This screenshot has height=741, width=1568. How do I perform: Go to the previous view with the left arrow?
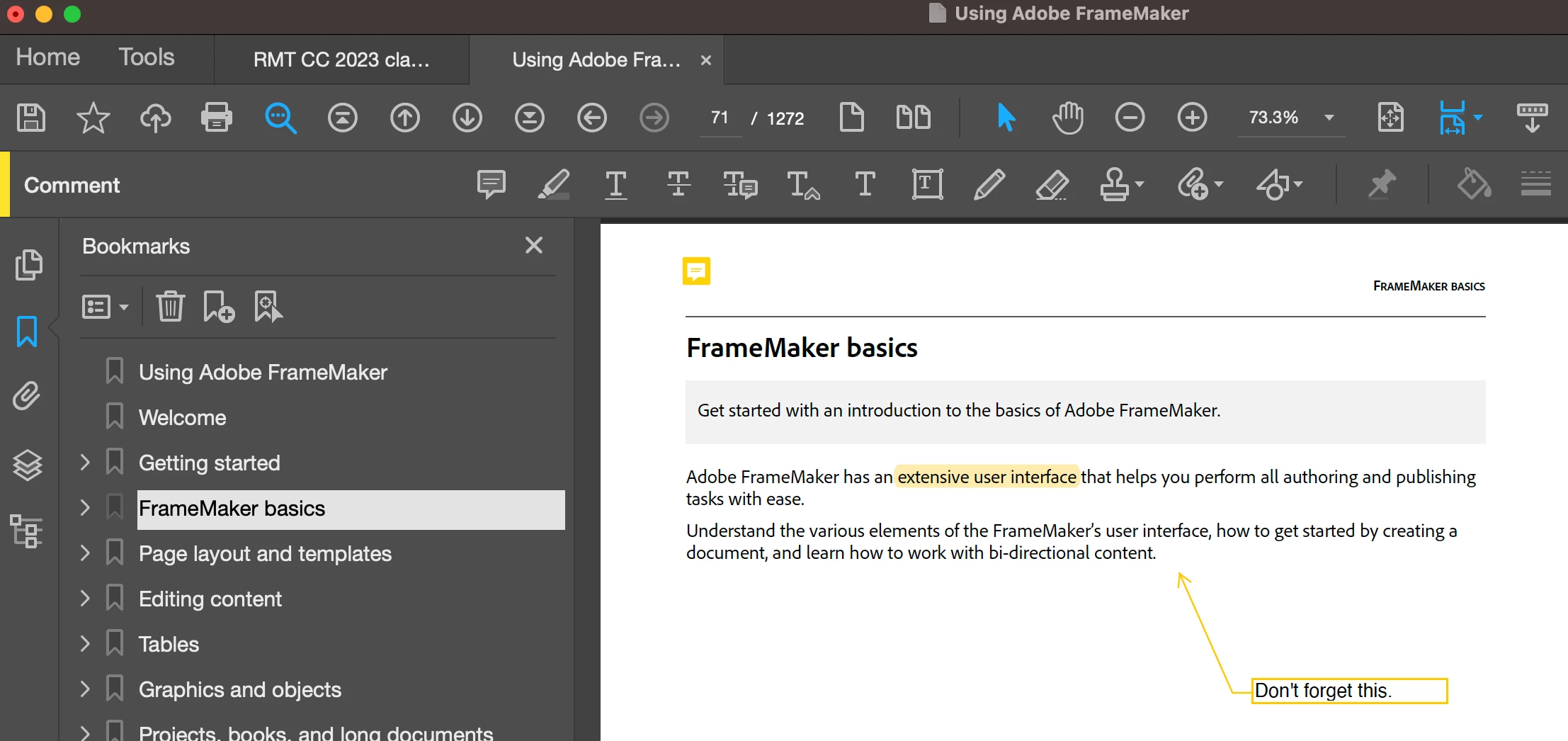point(592,118)
